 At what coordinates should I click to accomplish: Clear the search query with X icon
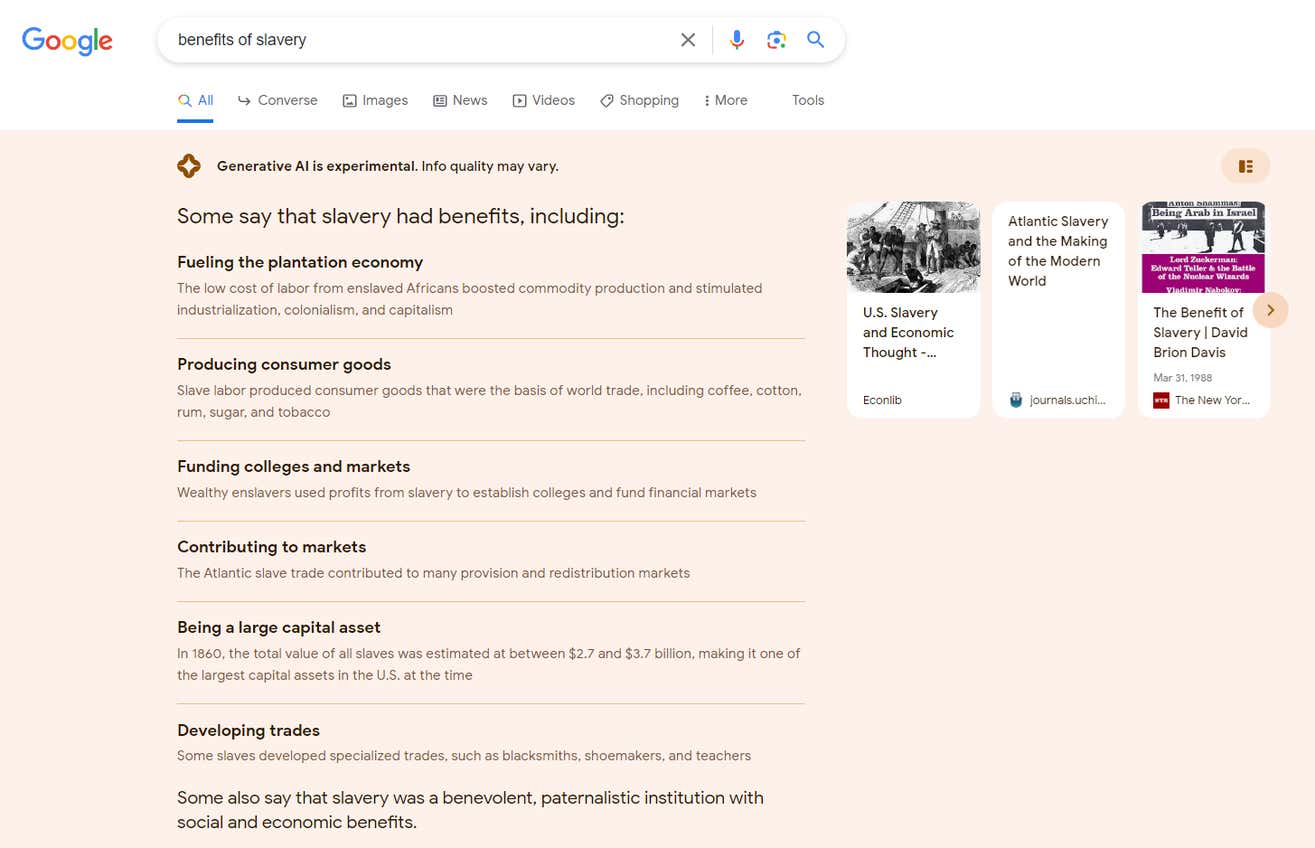click(688, 40)
